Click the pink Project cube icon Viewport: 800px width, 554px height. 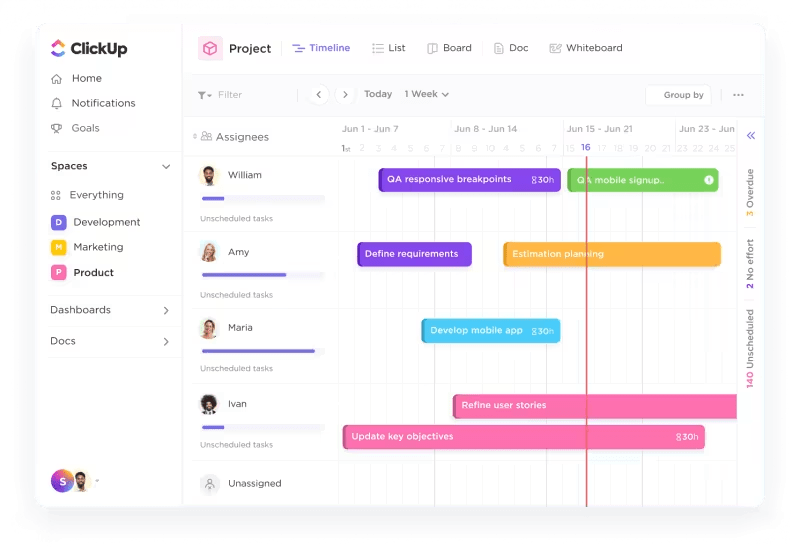click(x=210, y=48)
